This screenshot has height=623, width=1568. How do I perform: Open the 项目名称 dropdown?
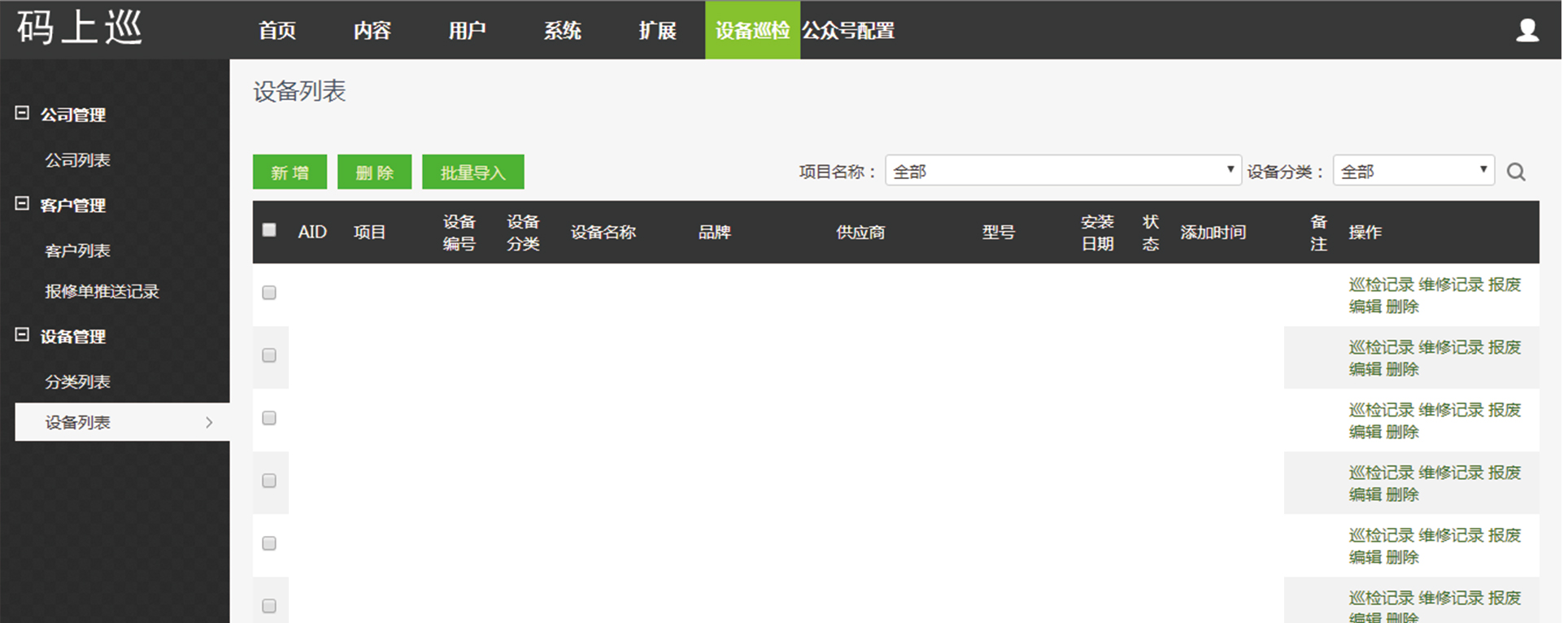1062,171
